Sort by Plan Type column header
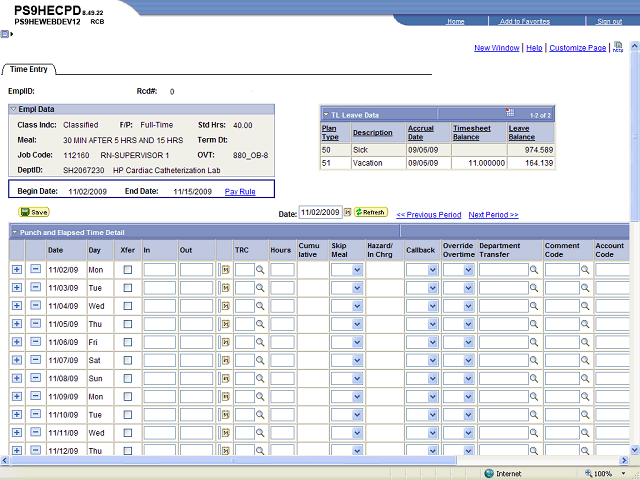 click(x=329, y=133)
